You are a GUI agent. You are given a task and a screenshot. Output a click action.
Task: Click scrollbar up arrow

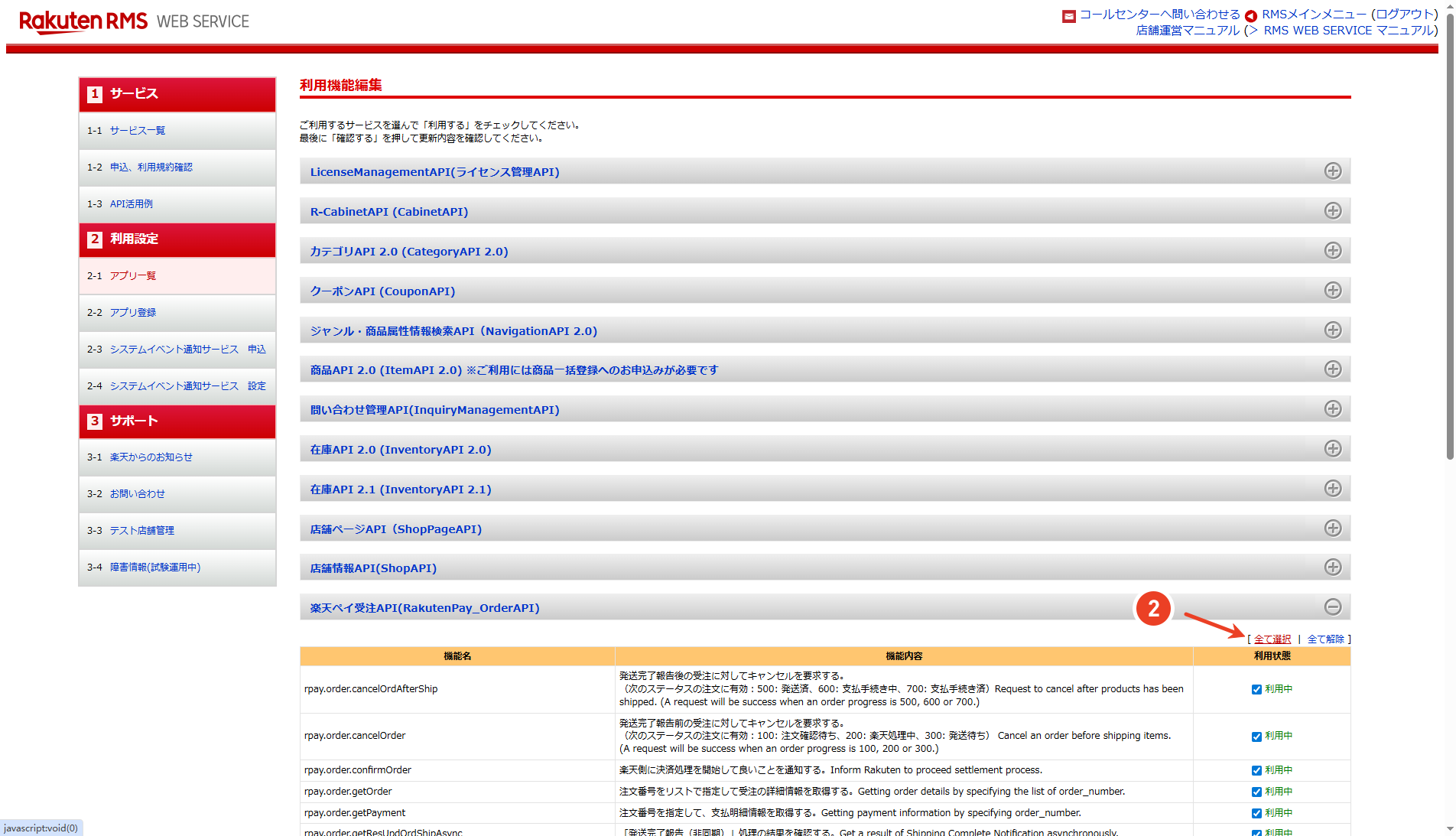[1450, 5]
